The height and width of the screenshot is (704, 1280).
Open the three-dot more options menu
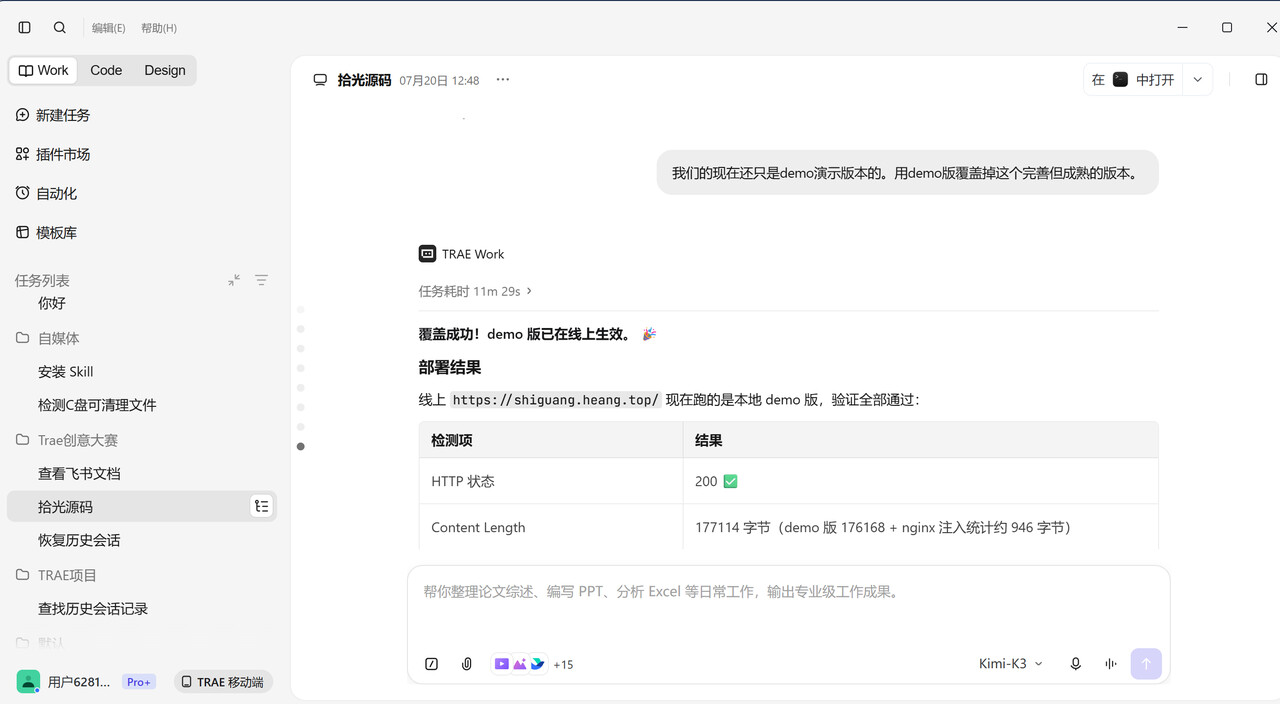click(x=503, y=80)
